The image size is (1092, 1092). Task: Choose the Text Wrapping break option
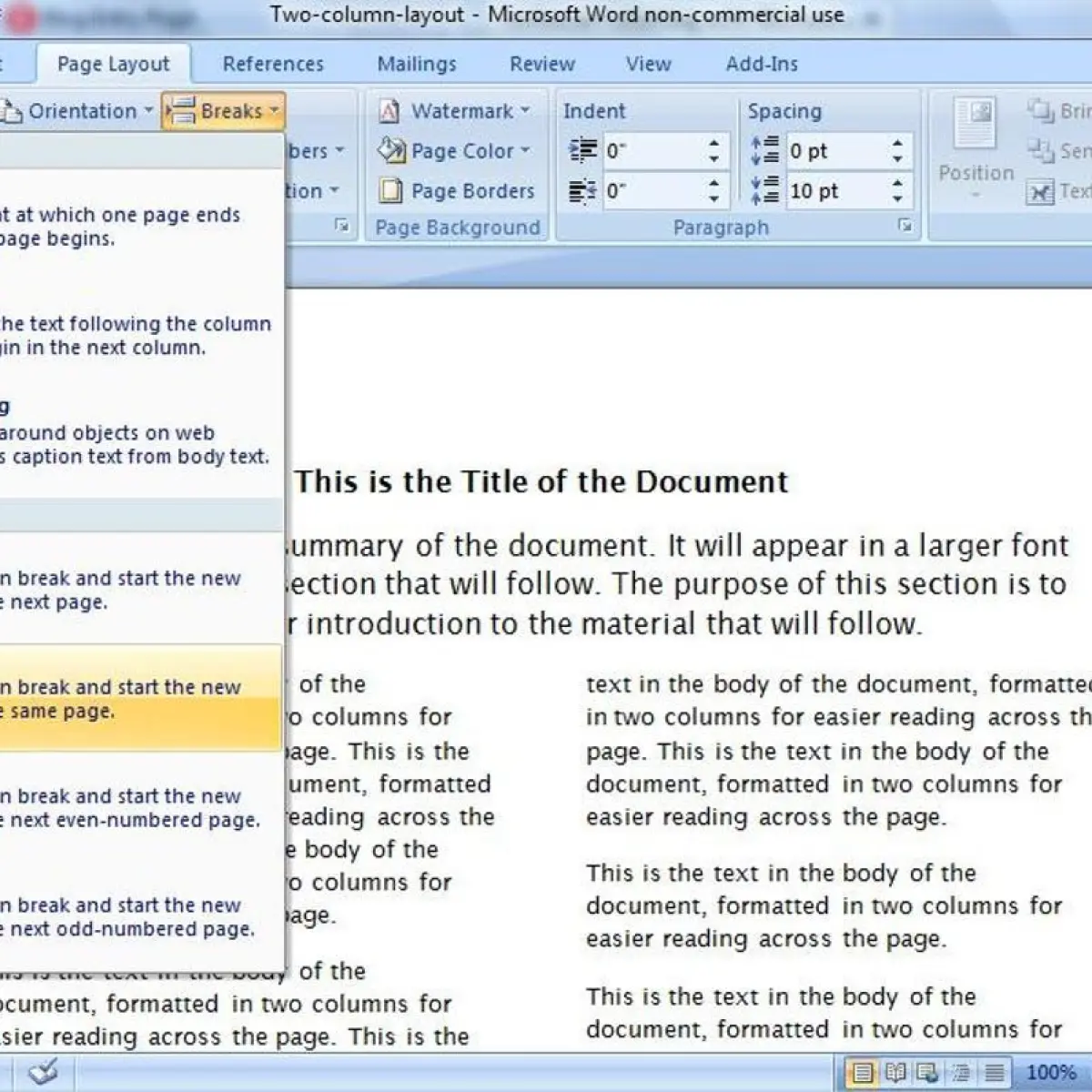(141, 442)
